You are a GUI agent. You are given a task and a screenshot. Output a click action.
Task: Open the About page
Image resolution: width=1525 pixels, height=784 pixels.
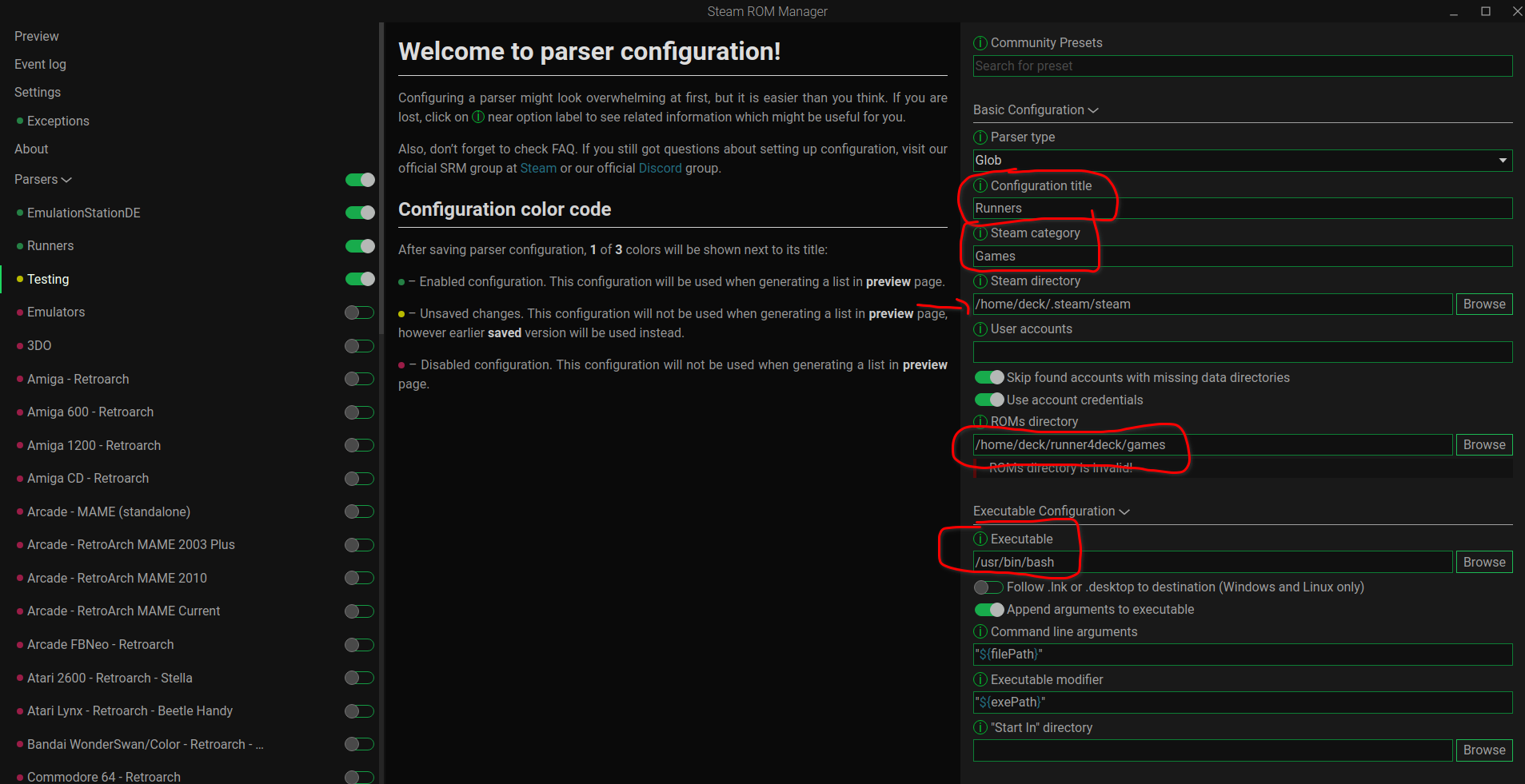[31, 149]
